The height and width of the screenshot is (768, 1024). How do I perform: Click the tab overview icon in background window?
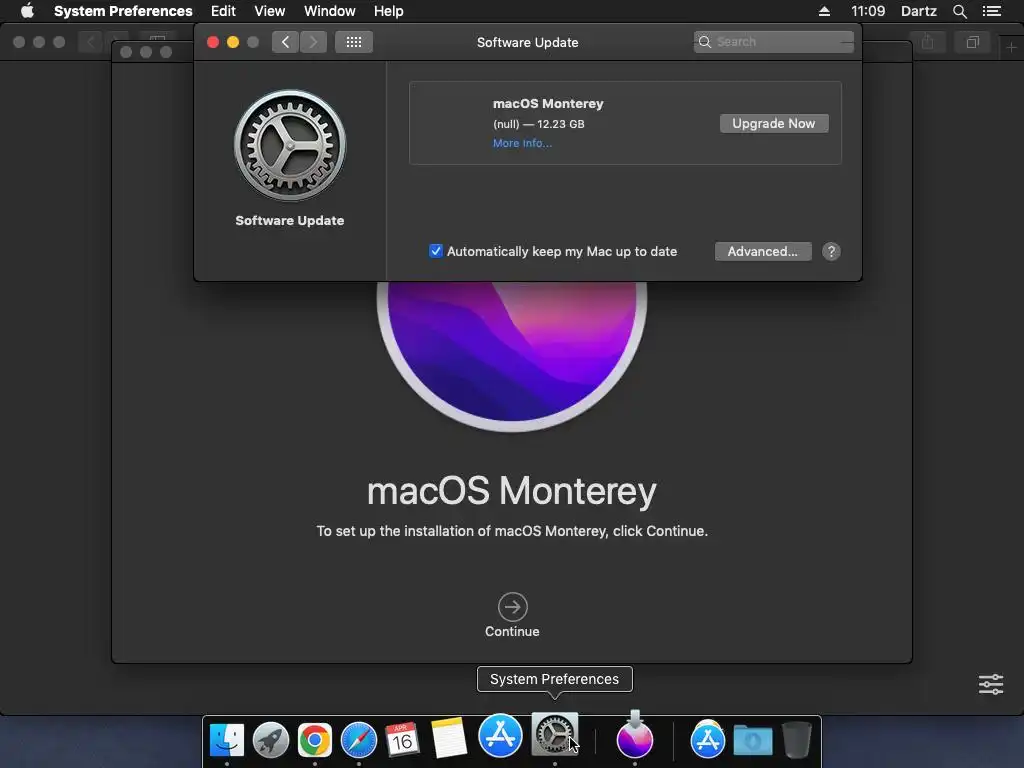972,42
